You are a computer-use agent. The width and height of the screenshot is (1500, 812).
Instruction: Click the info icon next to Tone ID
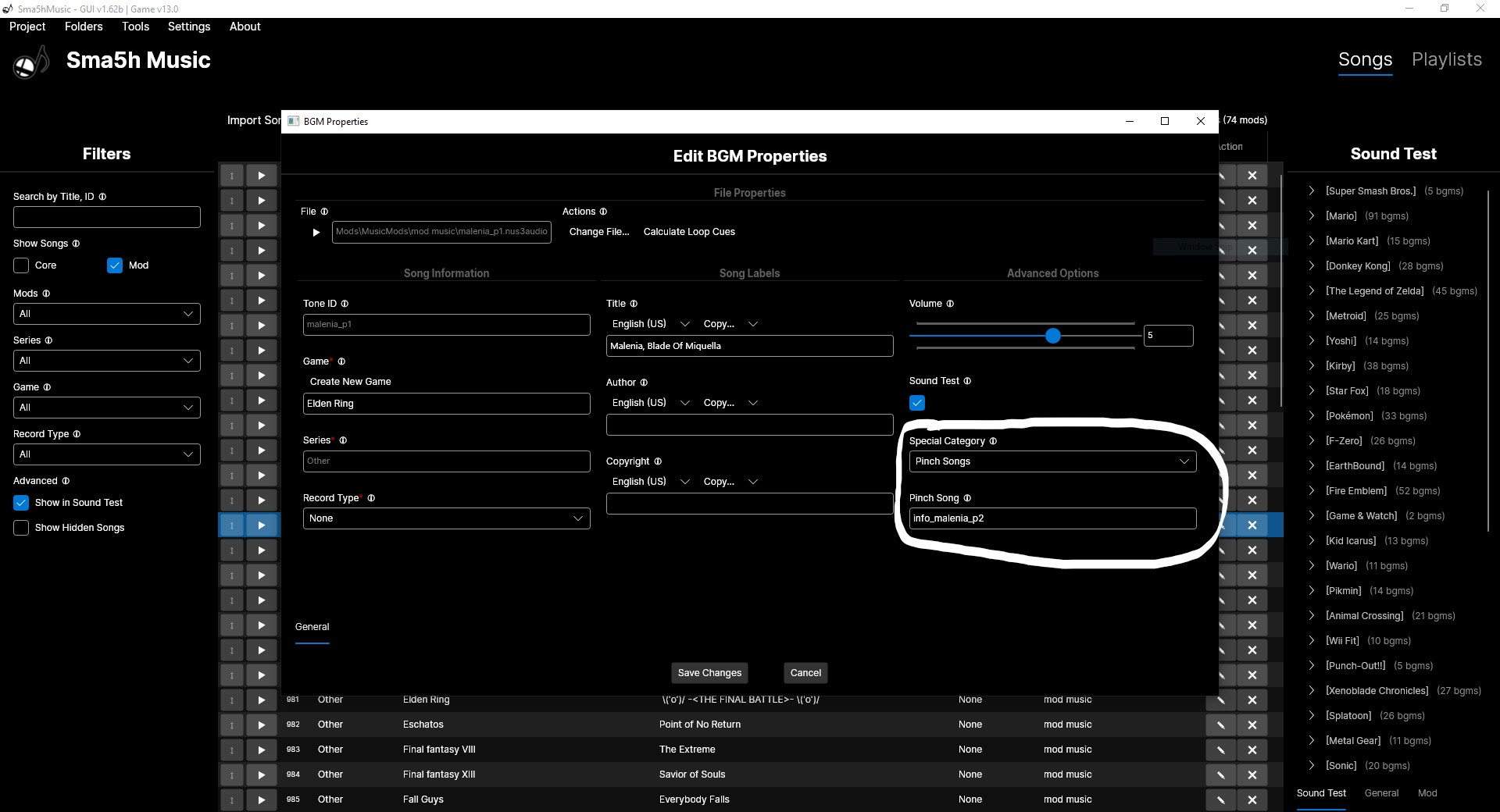coord(345,304)
